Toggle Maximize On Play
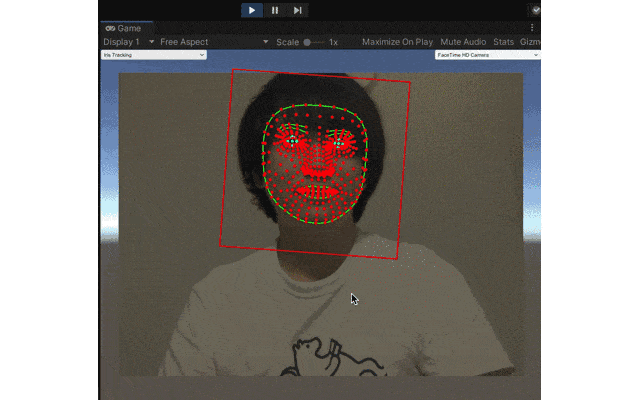This screenshot has width=640, height=400. 397,42
